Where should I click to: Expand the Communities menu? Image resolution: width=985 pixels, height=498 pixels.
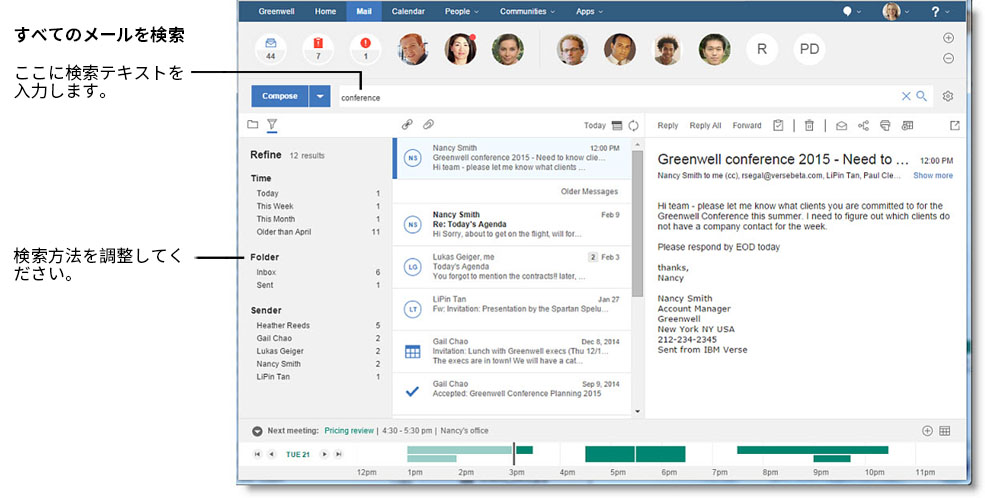click(527, 11)
